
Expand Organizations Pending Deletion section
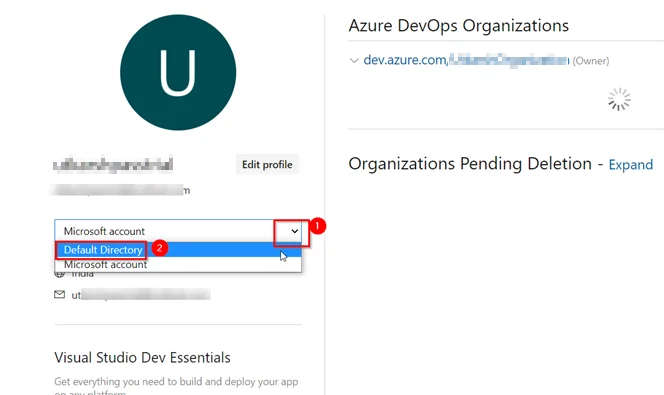[x=631, y=164]
